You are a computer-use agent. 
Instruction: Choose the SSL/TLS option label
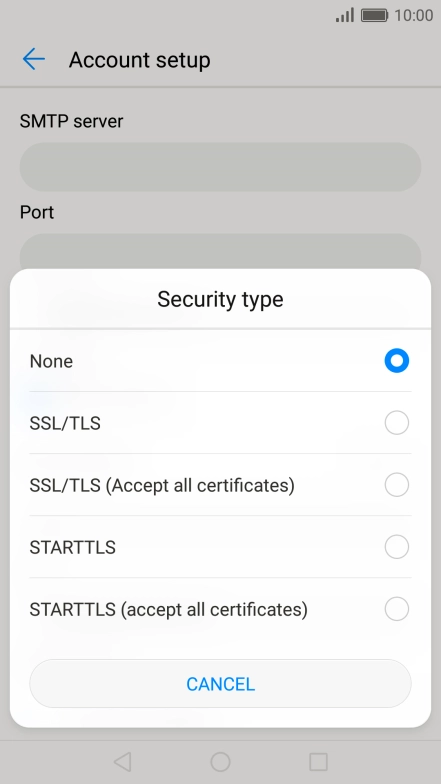pyautogui.click(x=65, y=423)
